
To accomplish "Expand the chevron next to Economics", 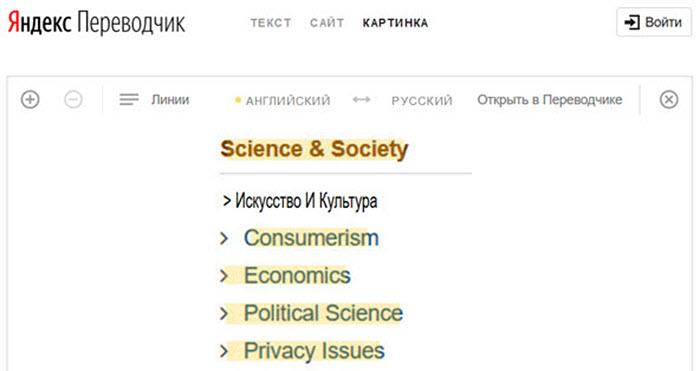I will [x=224, y=276].
